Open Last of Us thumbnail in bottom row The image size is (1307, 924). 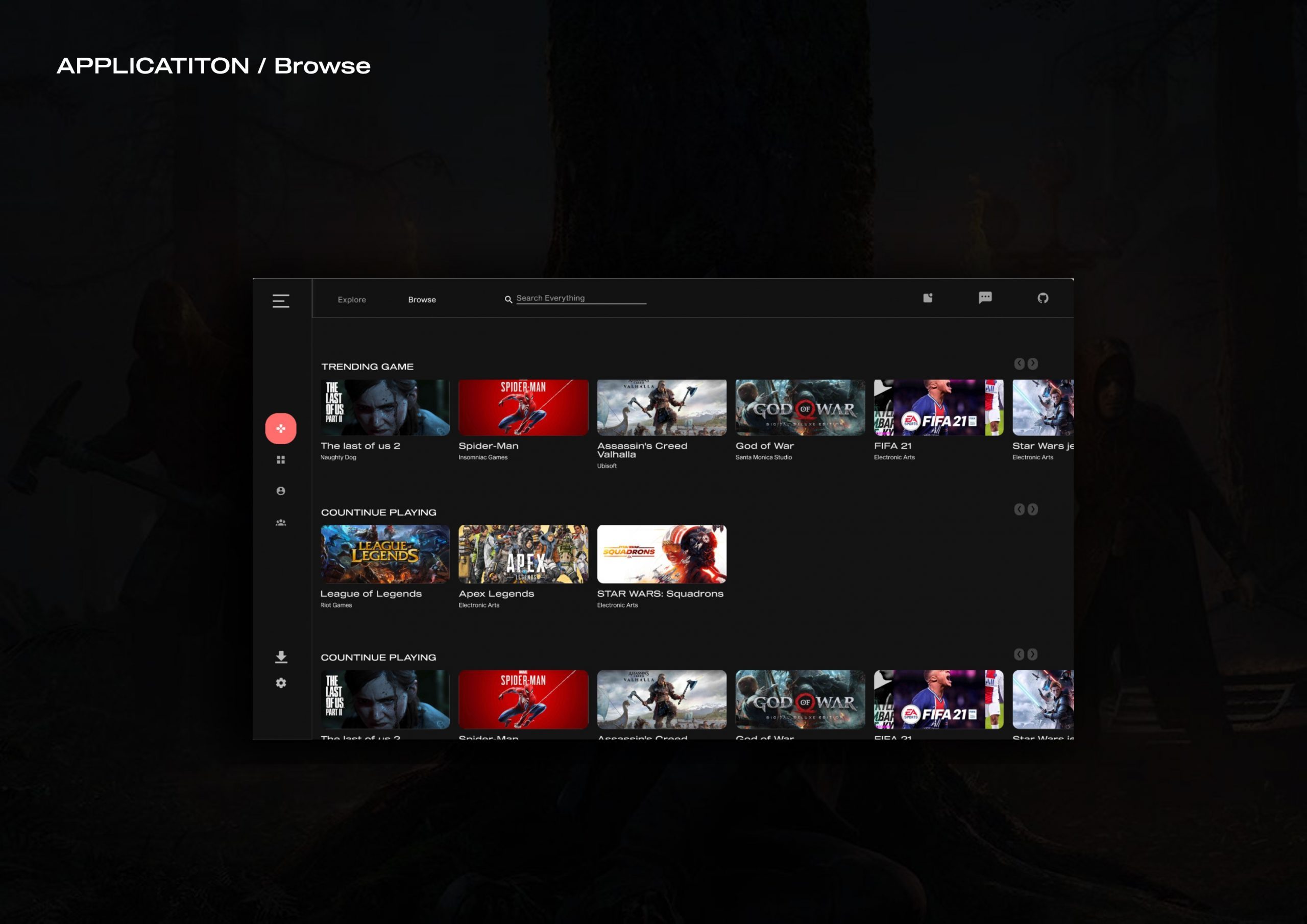pos(385,700)
